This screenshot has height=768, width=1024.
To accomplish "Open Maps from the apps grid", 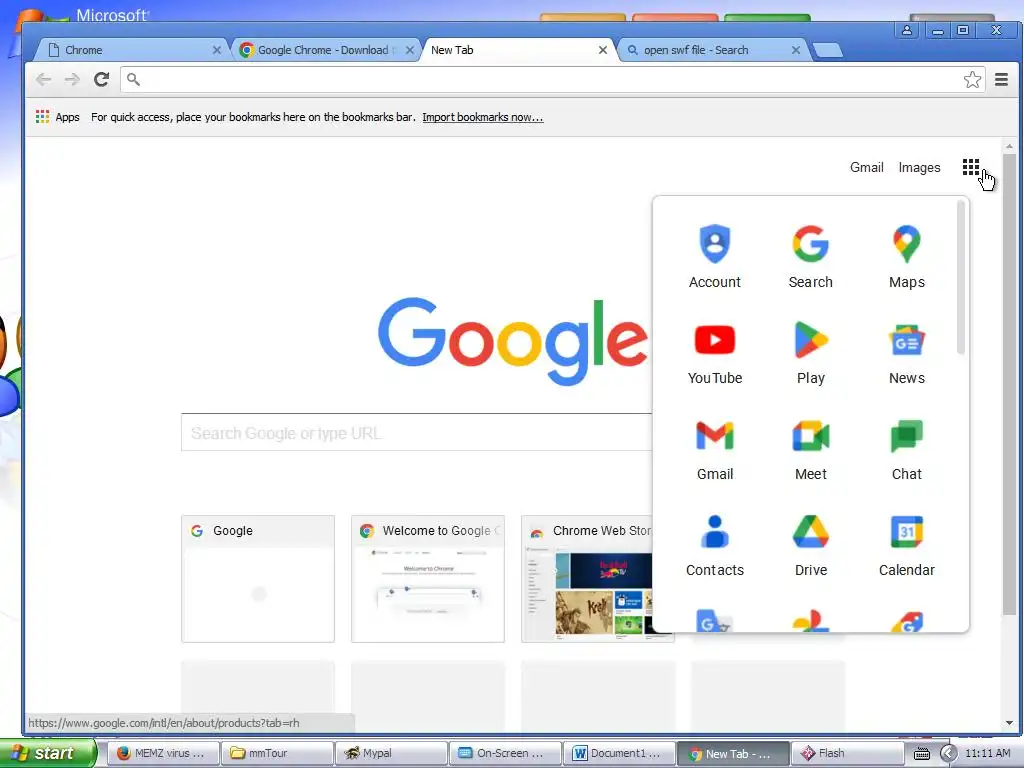I will click(x=906, y=257).
